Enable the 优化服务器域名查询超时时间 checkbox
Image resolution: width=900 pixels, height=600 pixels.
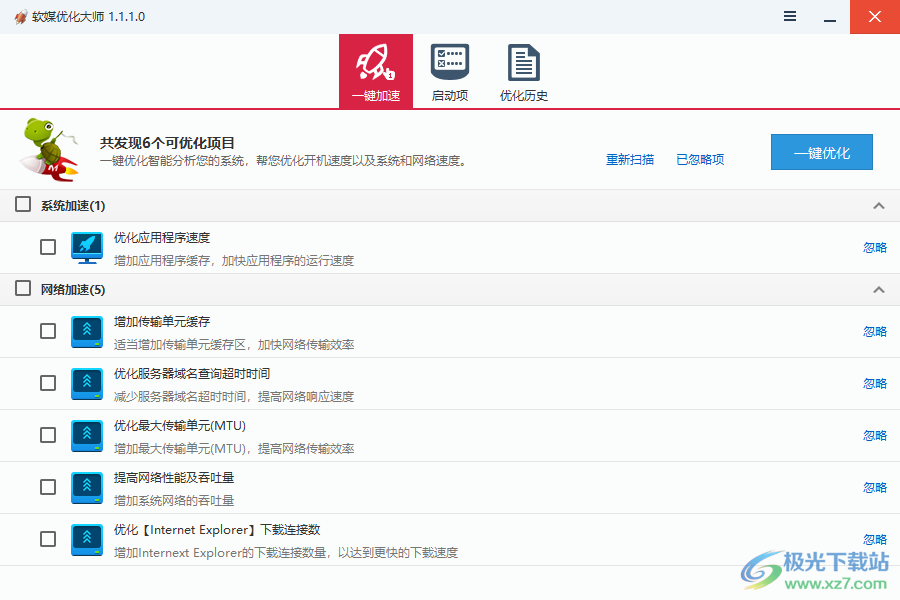tap(47, 383)
